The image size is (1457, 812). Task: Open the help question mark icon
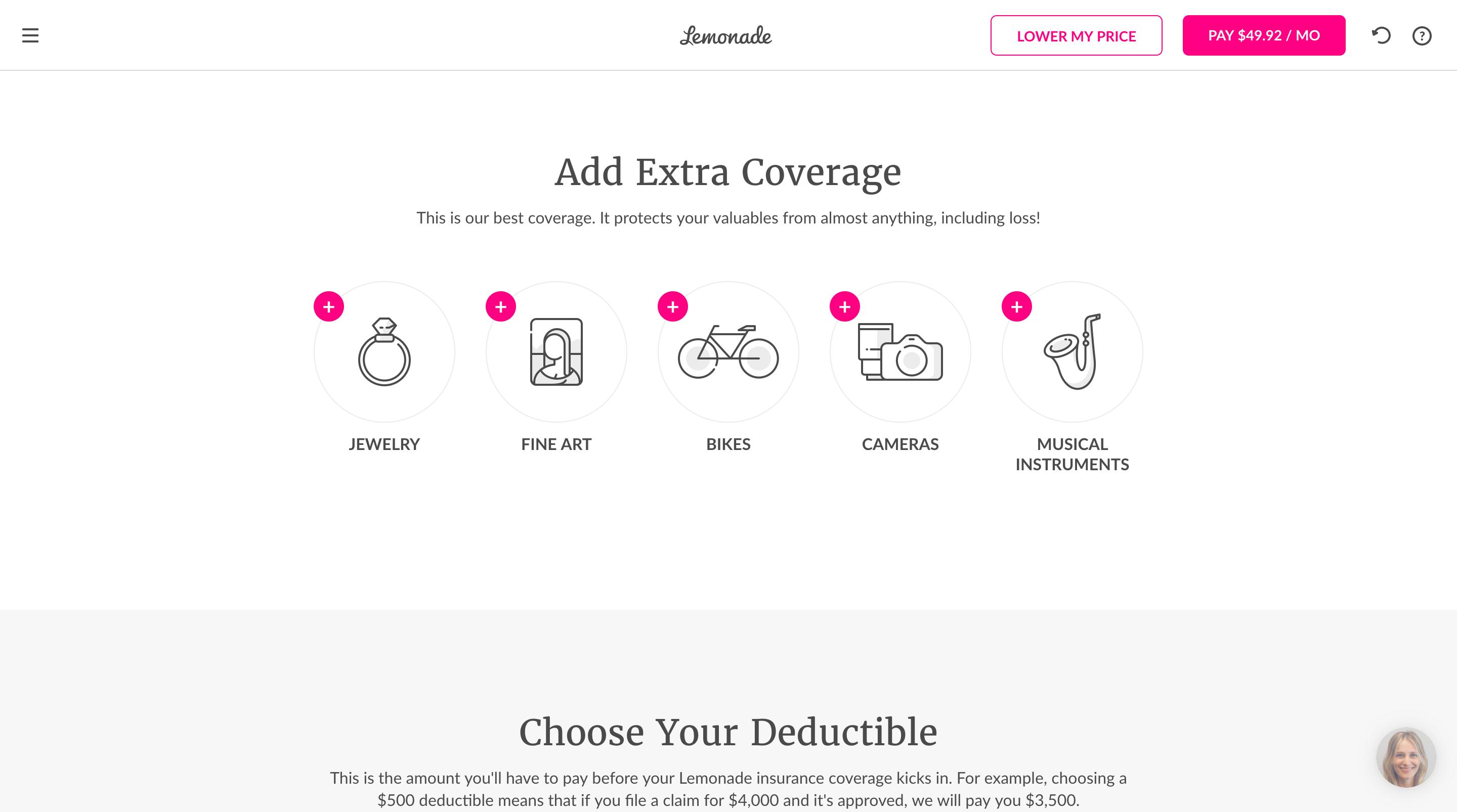[x=1422, y=35]
